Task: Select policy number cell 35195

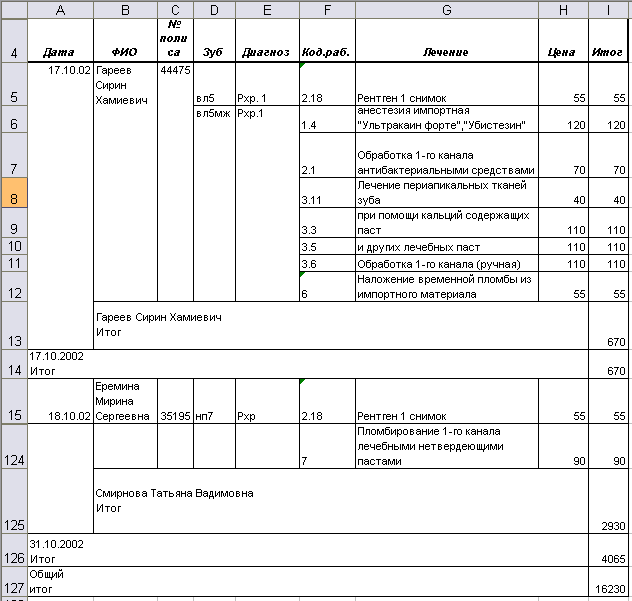Action: pyautogui.click(x=175, y=401)
